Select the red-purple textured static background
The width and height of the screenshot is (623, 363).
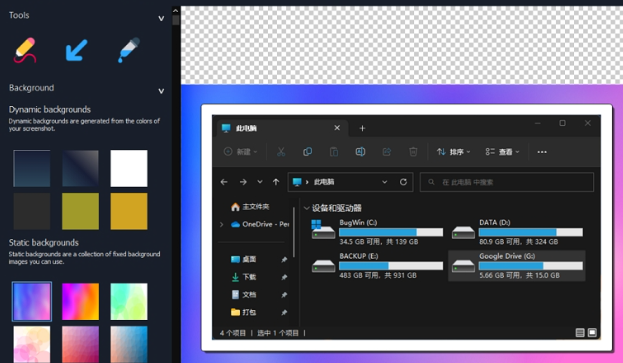pos(80,344)
